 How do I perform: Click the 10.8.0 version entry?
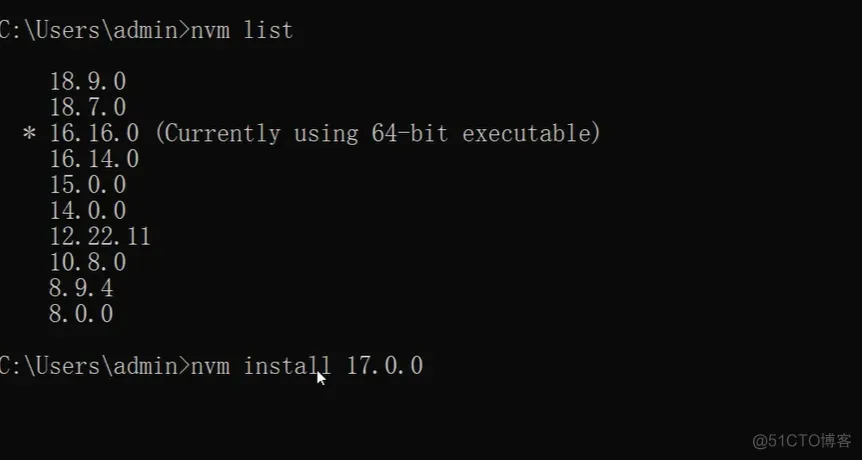pos(88,263)
